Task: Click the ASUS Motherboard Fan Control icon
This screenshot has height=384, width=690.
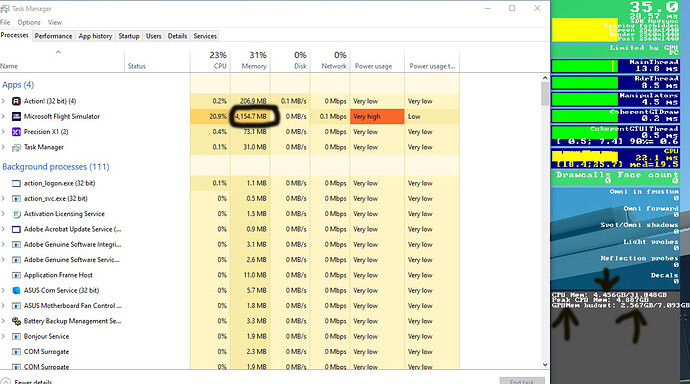Action: 16,306
